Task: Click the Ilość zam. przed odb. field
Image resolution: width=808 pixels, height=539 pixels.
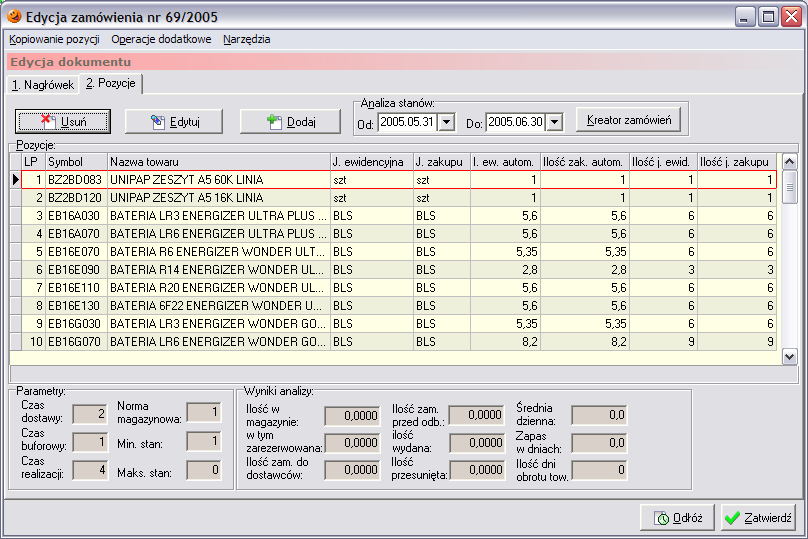Action: click(x=477, y=415)
